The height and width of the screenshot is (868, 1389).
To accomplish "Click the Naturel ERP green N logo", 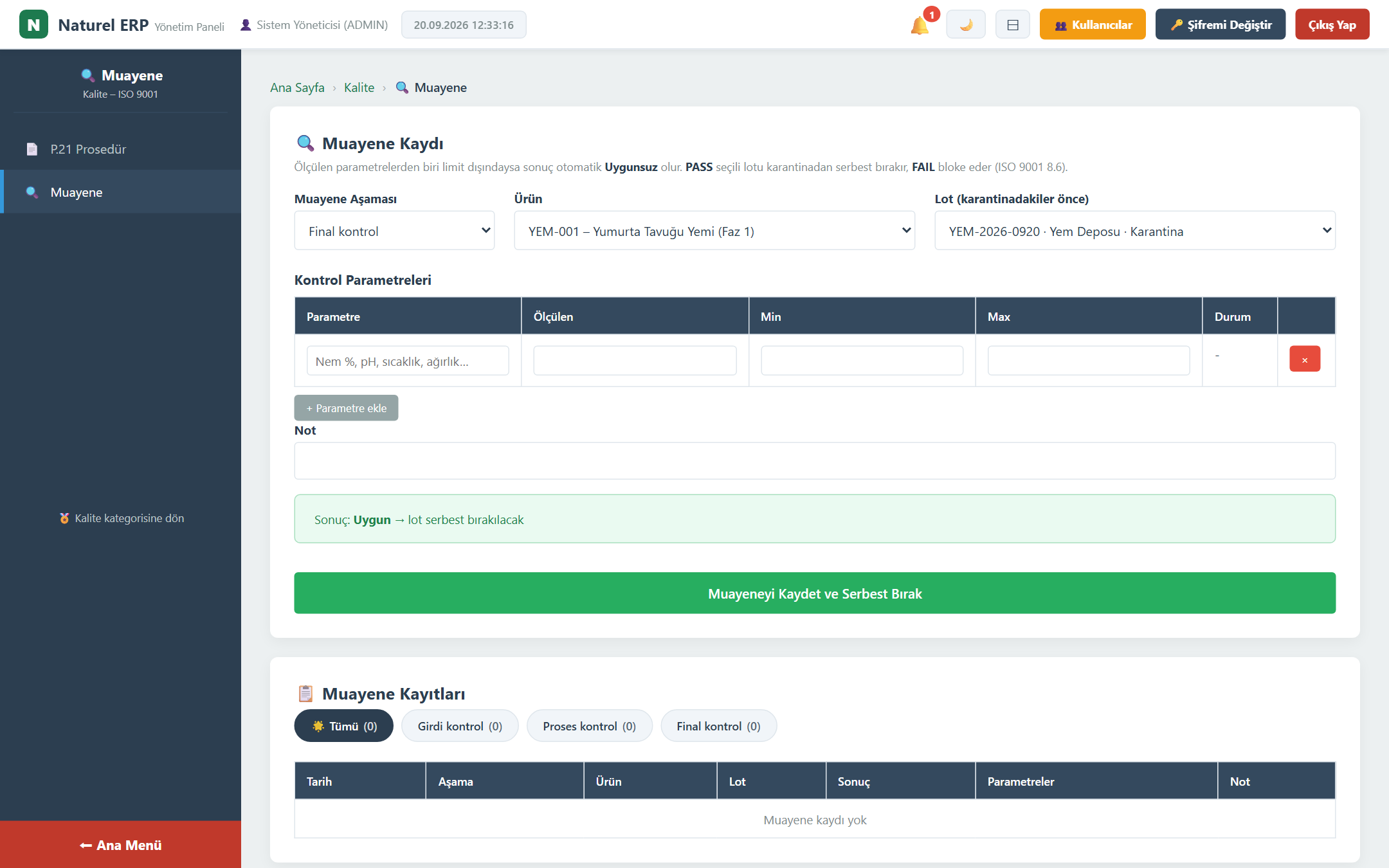I will point(33,24).
